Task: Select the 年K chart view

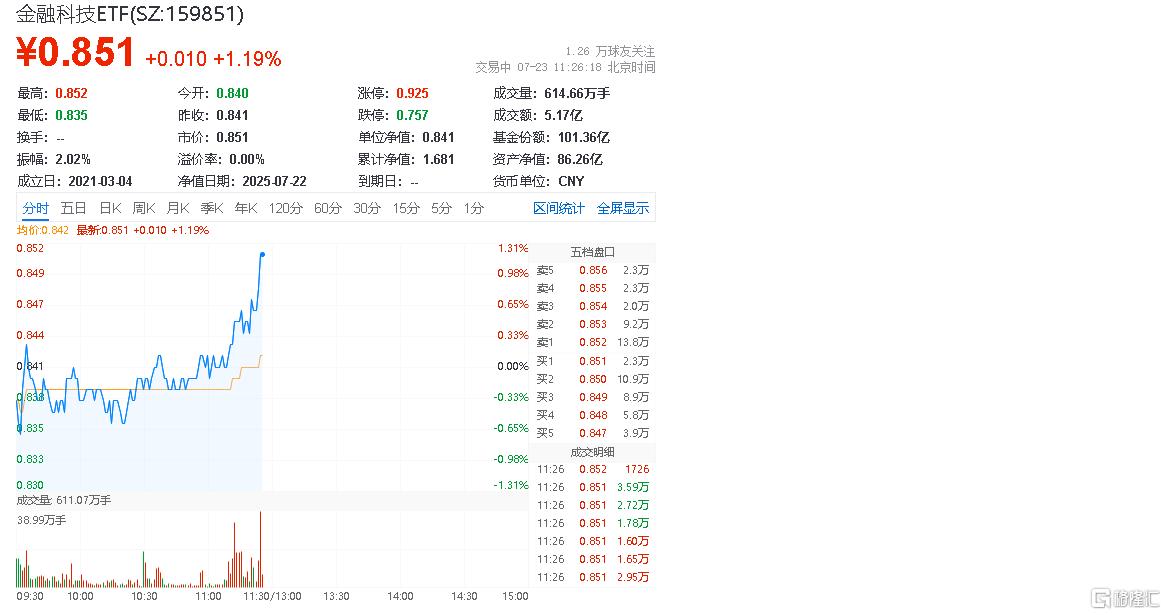Action: point(246,208)
